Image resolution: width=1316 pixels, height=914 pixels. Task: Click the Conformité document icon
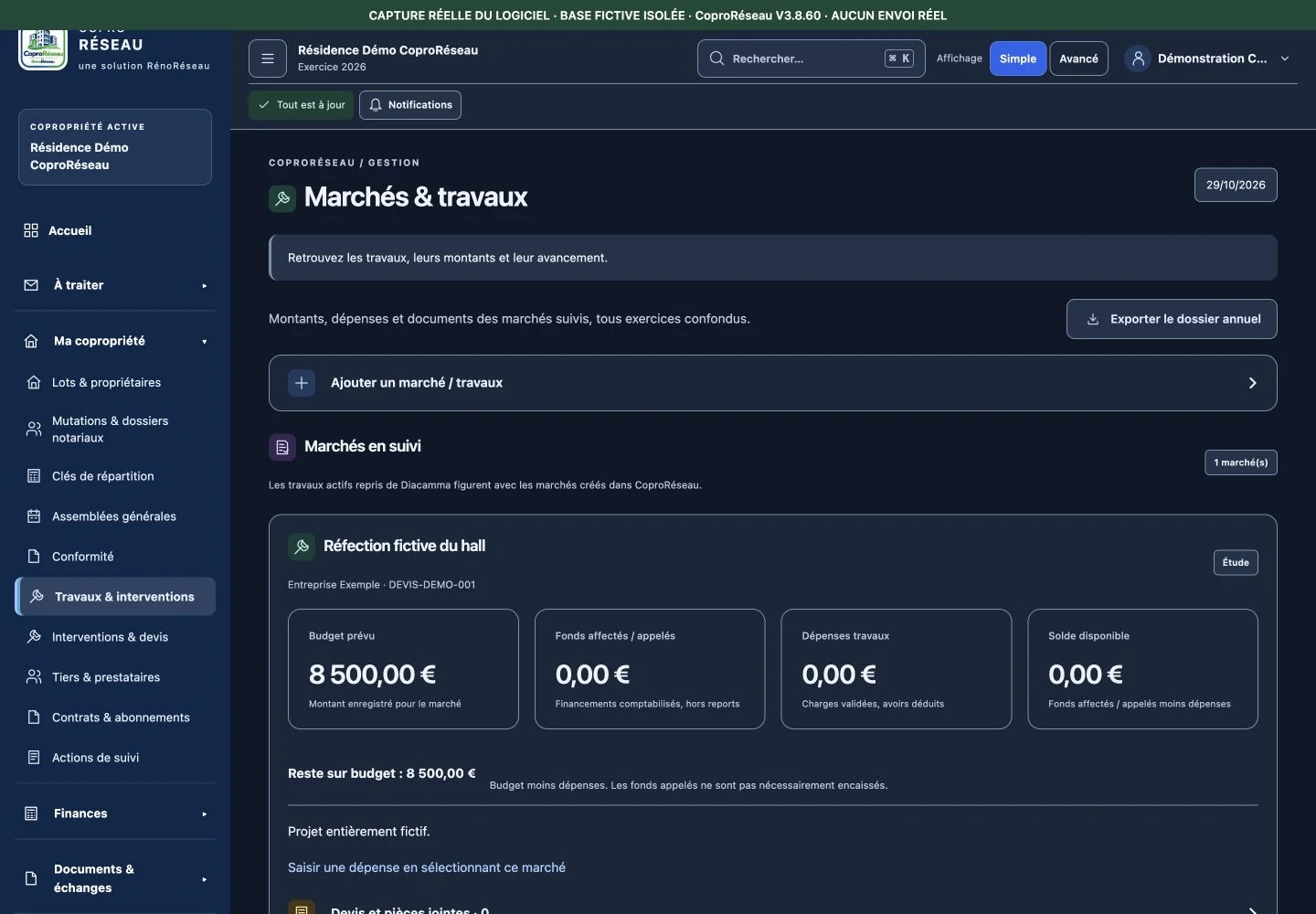tap(34, 557)
